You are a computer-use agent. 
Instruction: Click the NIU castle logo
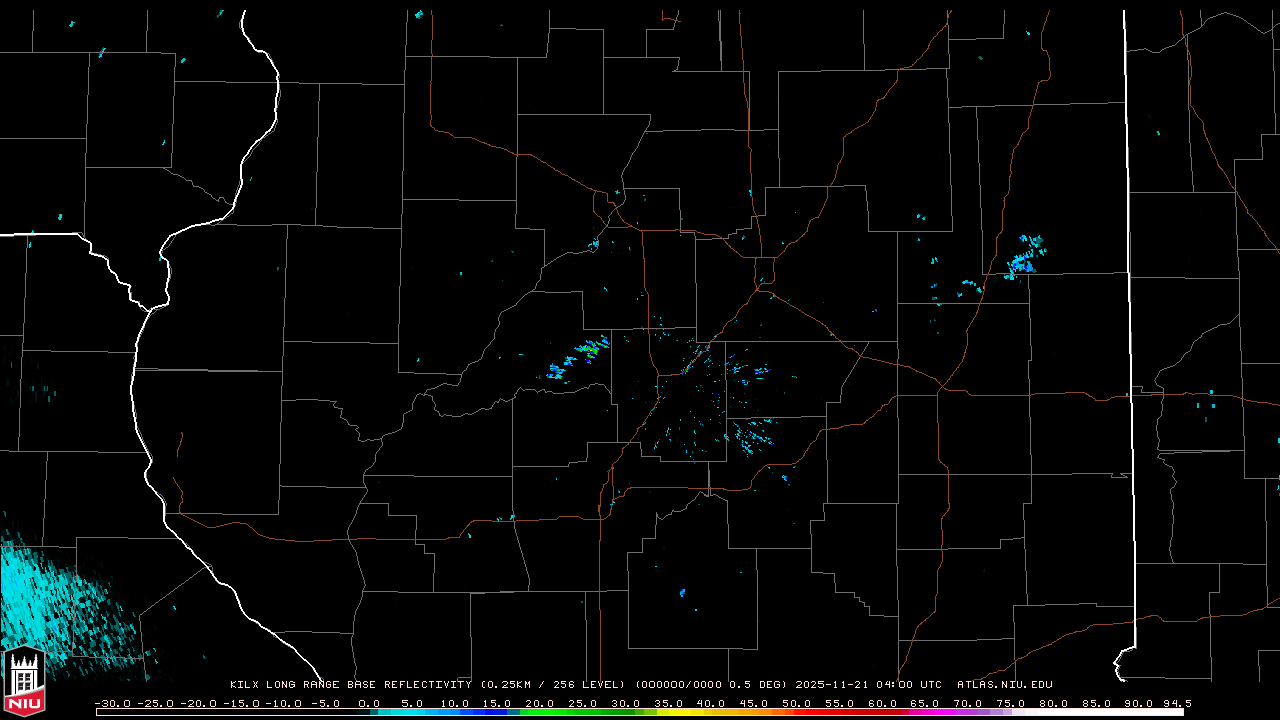tap(24, 682)
